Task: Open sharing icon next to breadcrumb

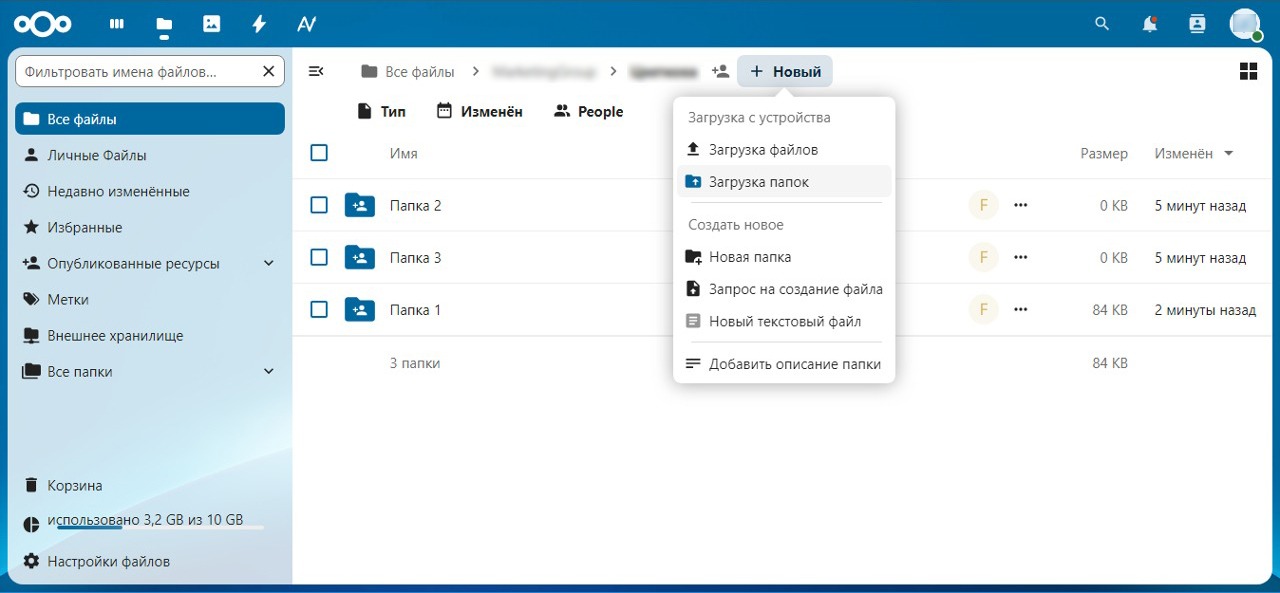Action: (x=720, y=71)
